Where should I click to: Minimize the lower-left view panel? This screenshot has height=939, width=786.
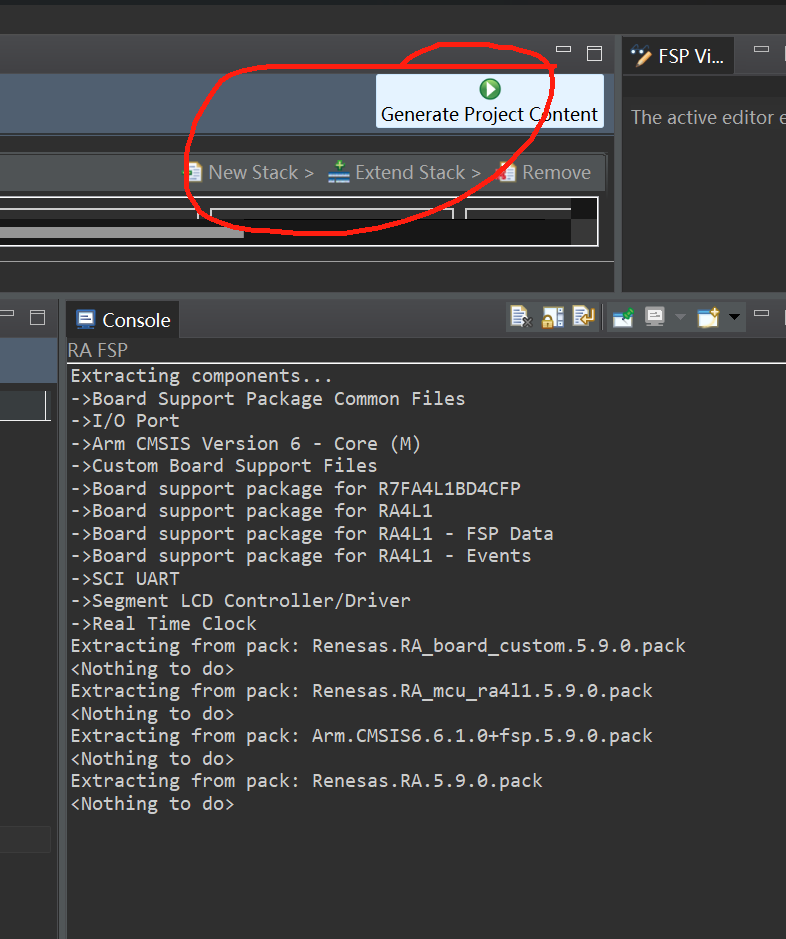point(7,313)
